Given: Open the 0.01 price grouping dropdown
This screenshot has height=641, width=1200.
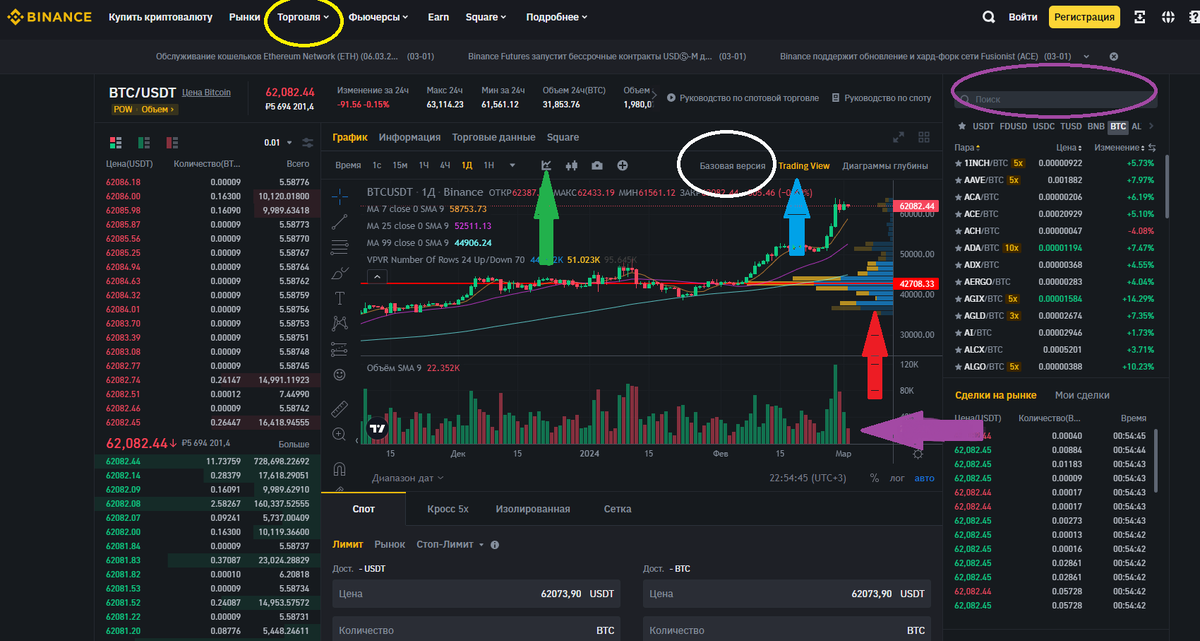Looking at the screenshot, I should tap(279, 143).
